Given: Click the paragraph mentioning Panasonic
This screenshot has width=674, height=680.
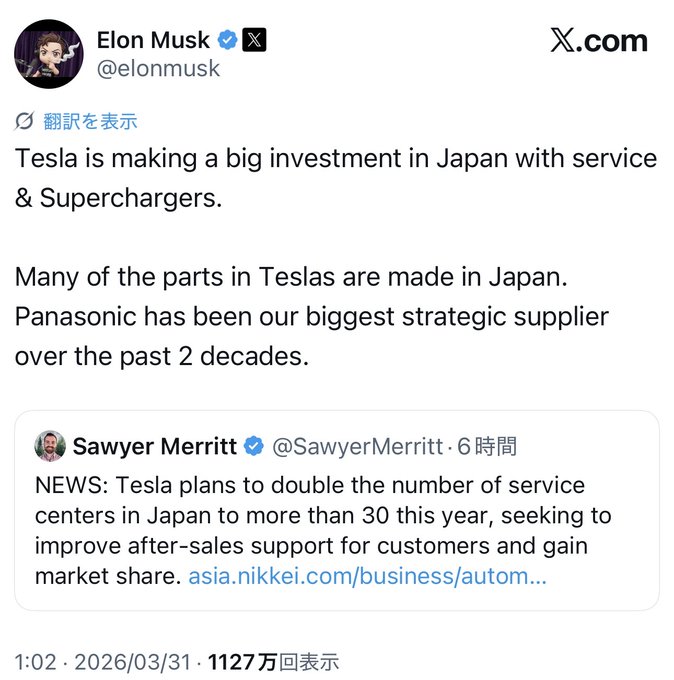Looking at the screenshot, I should click(x=312, y=314).
